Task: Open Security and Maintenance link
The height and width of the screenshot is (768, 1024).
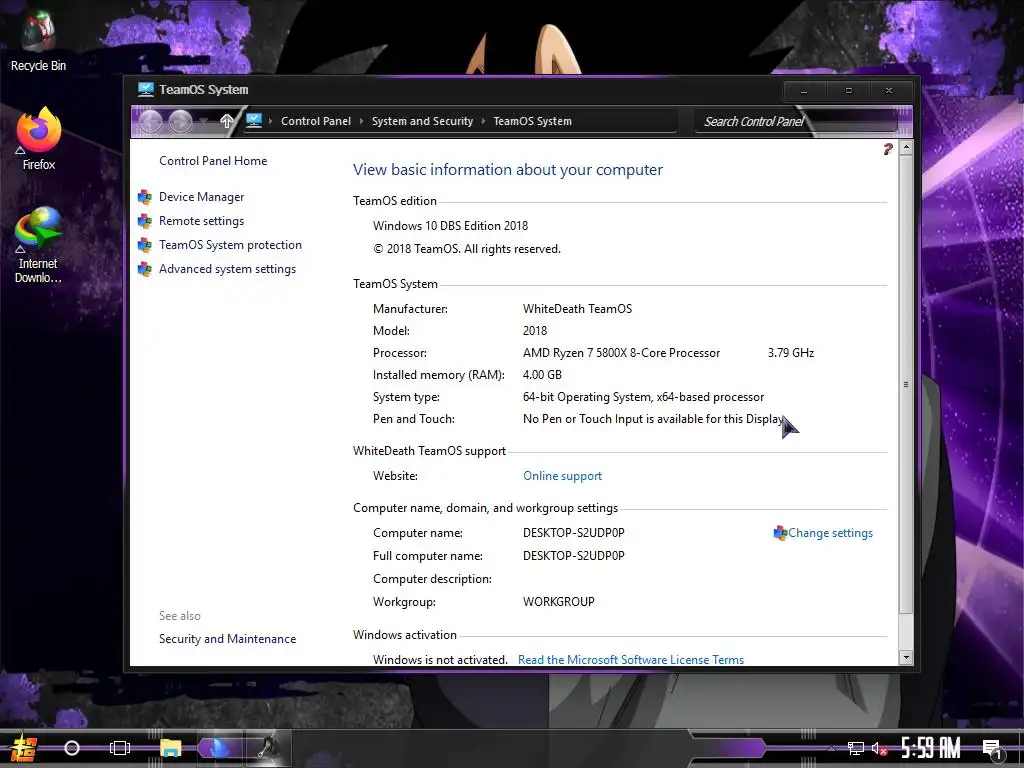Action: [x=227, y=639]
